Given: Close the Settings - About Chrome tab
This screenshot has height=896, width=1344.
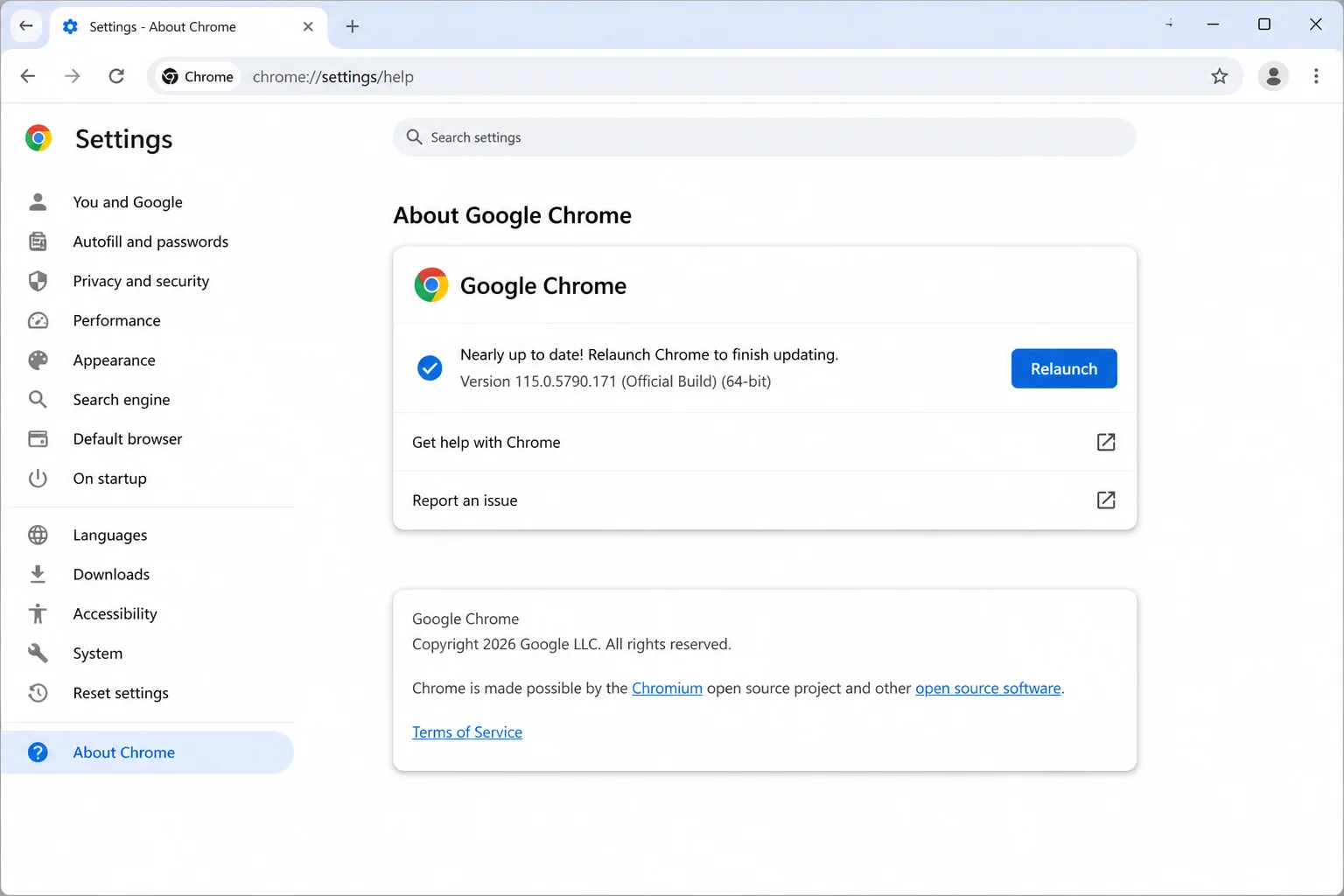Looking at the screenshot, I should point(308,26).
